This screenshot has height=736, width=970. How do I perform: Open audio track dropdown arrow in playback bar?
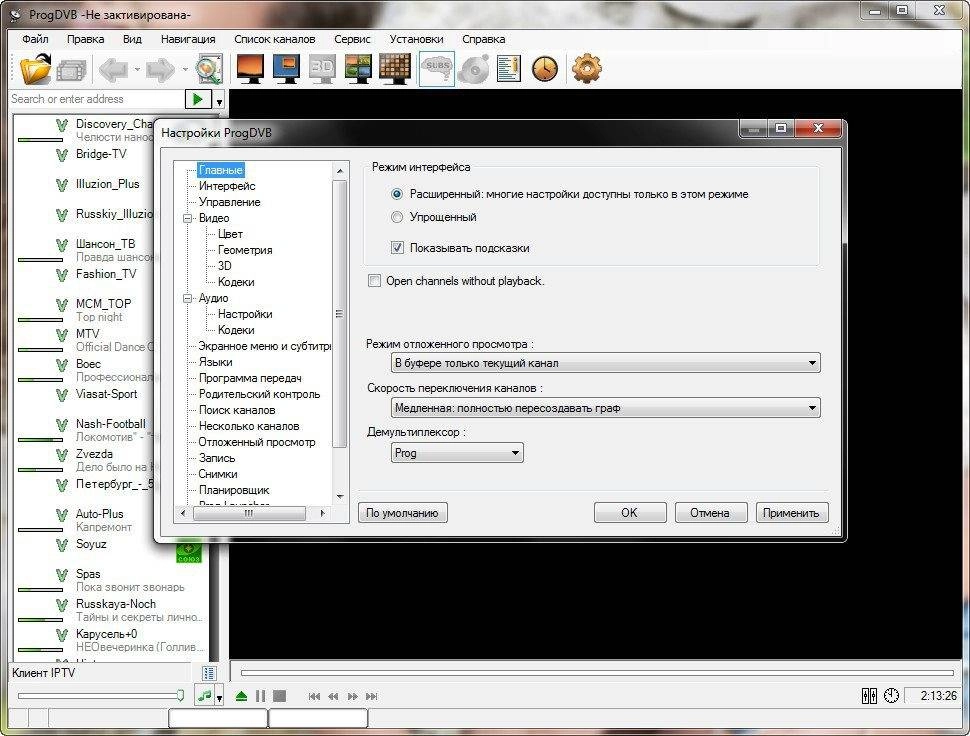[x=219, y=697]
